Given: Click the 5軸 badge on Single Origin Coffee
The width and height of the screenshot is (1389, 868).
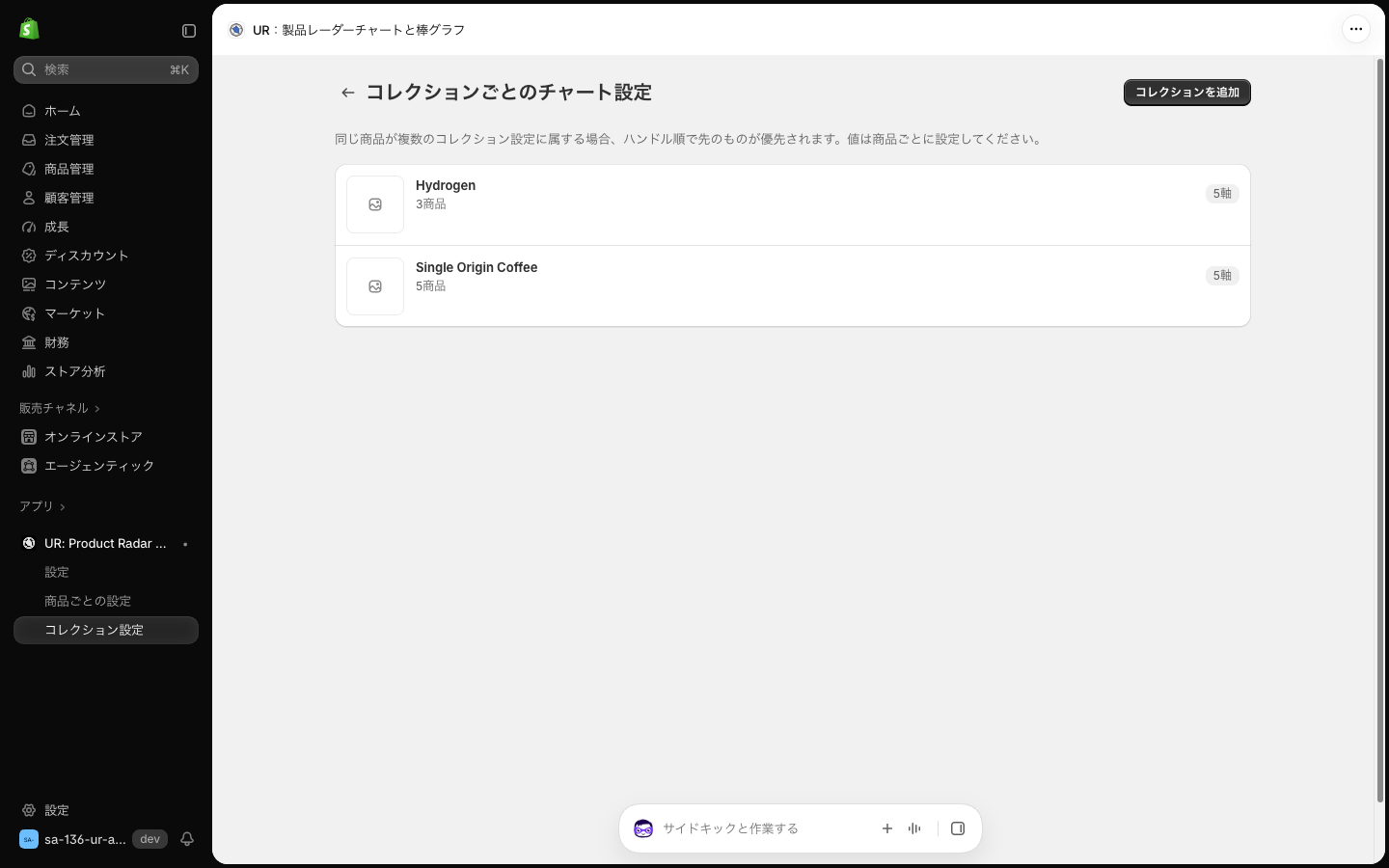Looking at the screenshot, I should coord(1222,276).
